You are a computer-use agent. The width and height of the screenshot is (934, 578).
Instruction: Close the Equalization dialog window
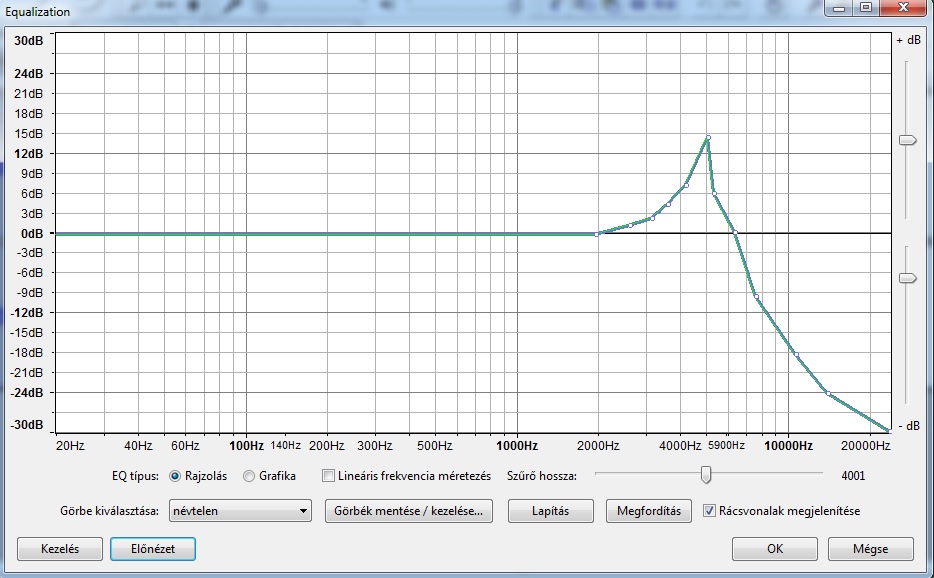click(x=902, y=9)
